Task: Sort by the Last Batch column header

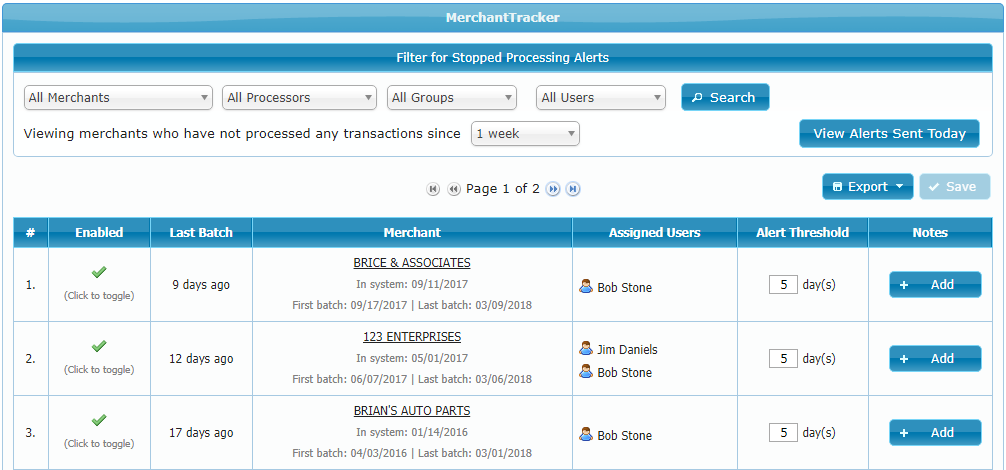Action: coord(201,233)
